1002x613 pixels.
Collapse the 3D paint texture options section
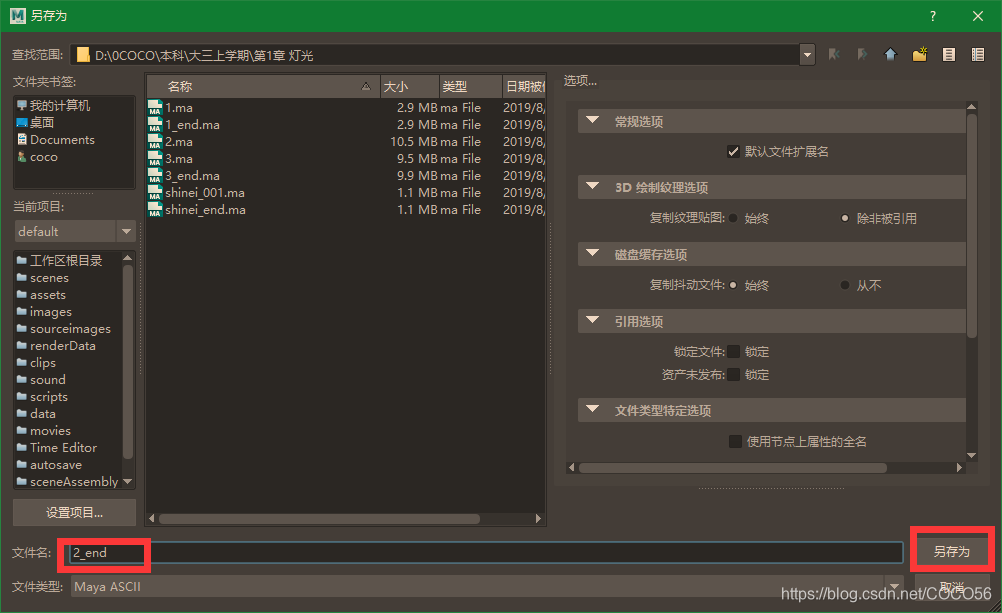point(593,187)
